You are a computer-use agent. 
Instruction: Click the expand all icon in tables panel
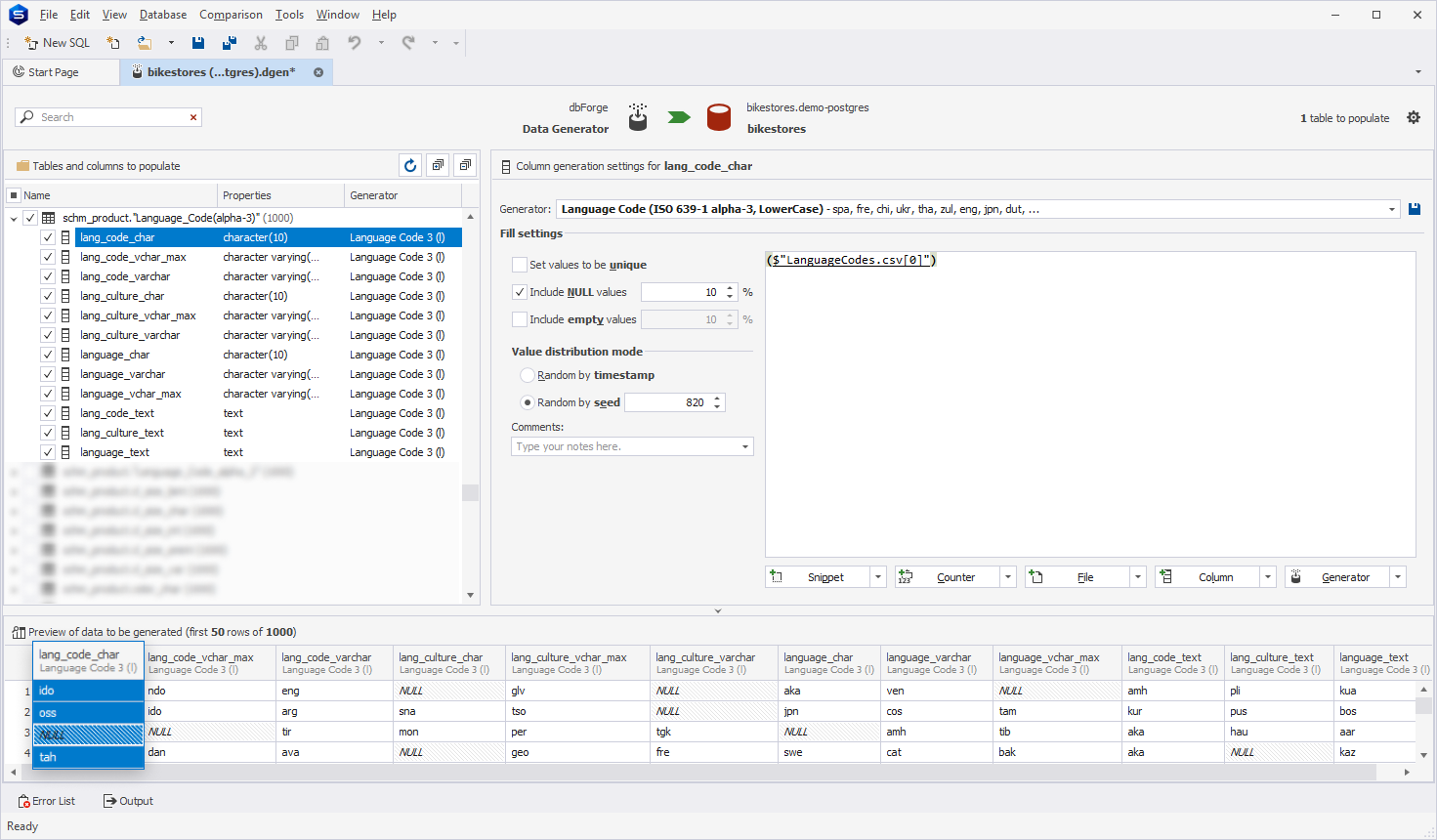tap(438, 166)
